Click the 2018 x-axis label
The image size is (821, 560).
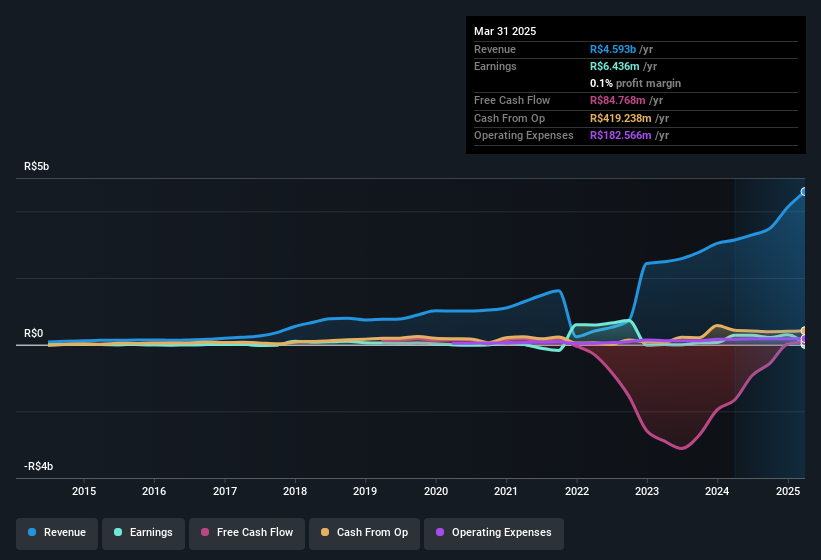(x=295, y=491)
